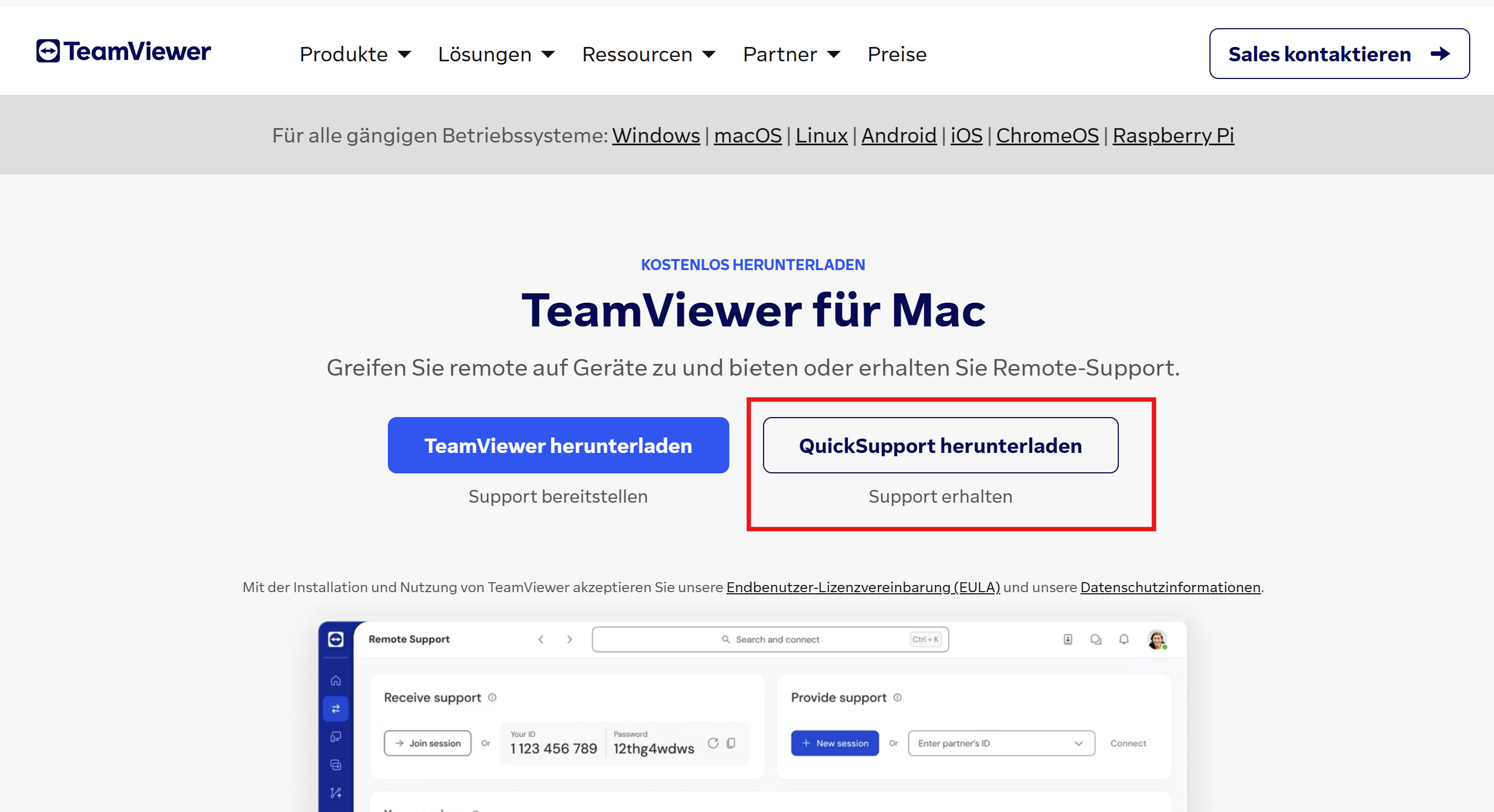
Task: Open the contacts book icon in app header
Action: tap(1067, 639)
